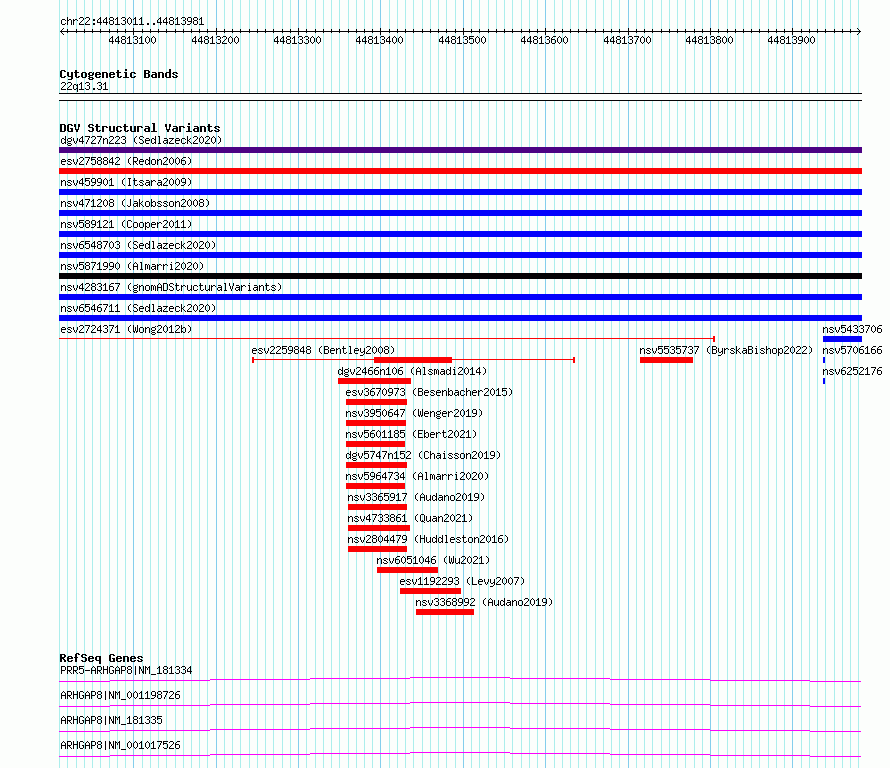Open dgv2466n106 (Alsmadi2014) variant
This screenshot has width=890, height=768.
pyautogui.click(x=412, y=371)
